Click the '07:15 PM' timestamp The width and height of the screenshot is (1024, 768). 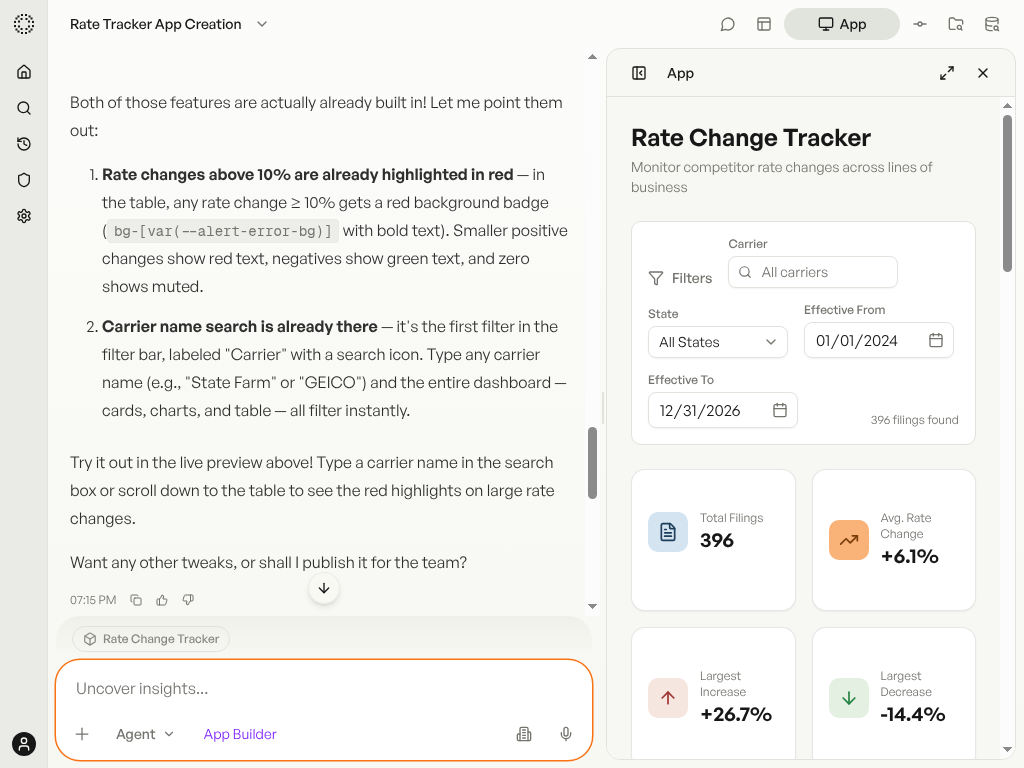(93, 600)
